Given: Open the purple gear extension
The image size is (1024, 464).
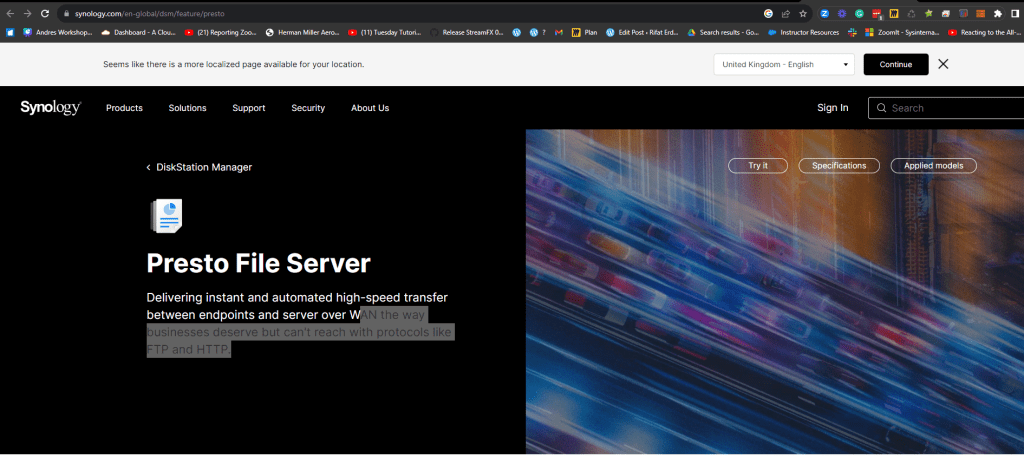Looking at the screenshot, I should tap(842, 13).
